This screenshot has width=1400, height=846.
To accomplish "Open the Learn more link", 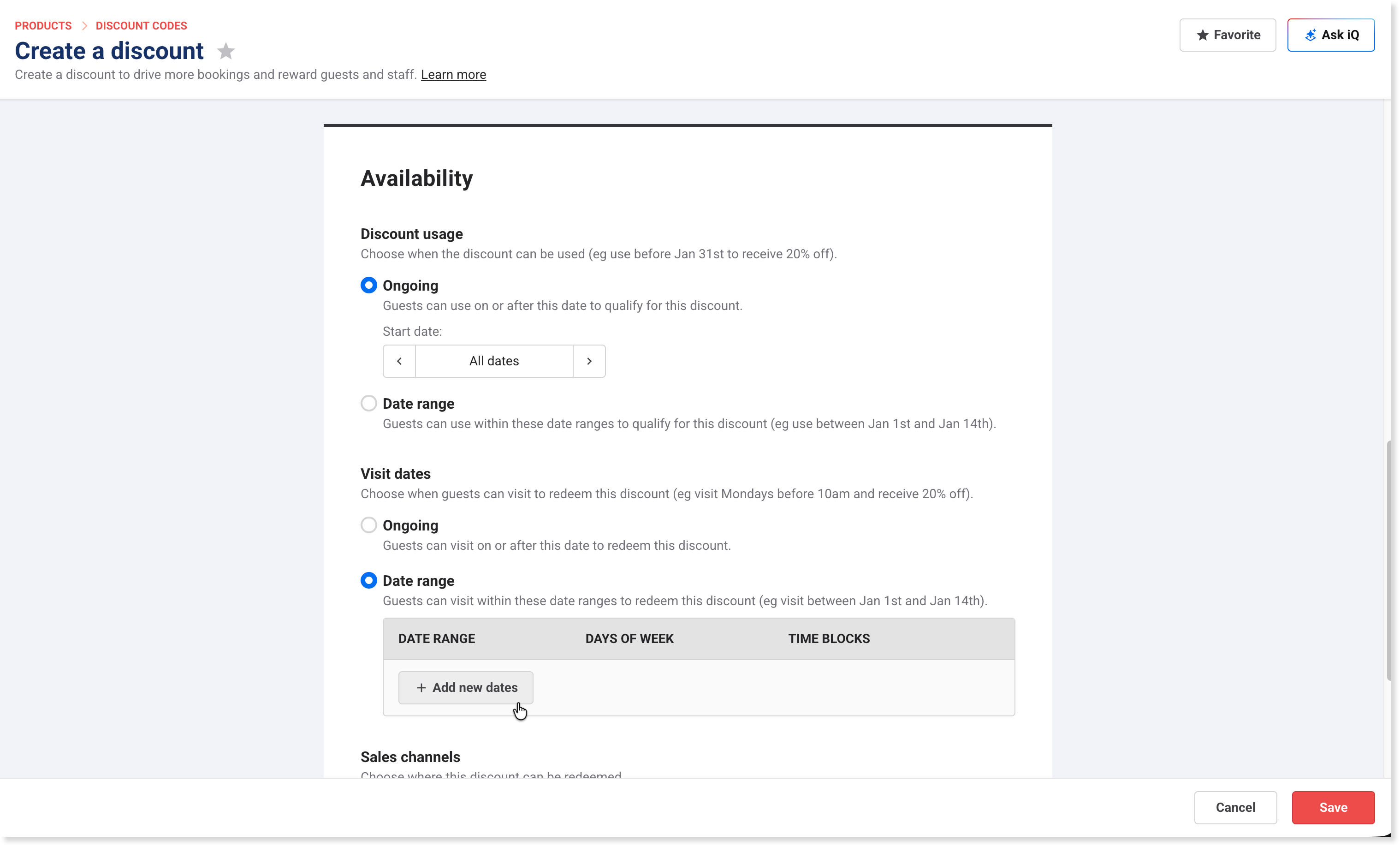I will coord(453,74).
